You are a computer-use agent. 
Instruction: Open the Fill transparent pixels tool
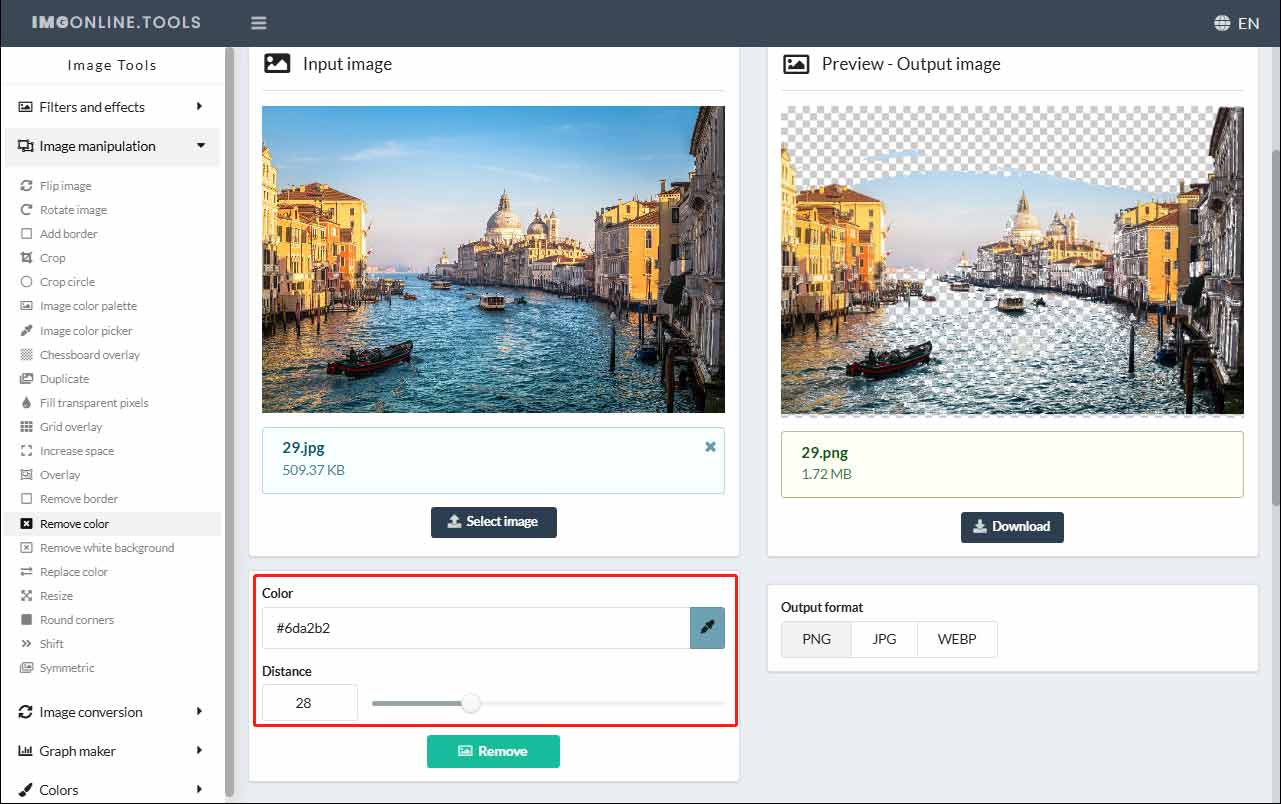pyautogui.click(x=94, y=402)
